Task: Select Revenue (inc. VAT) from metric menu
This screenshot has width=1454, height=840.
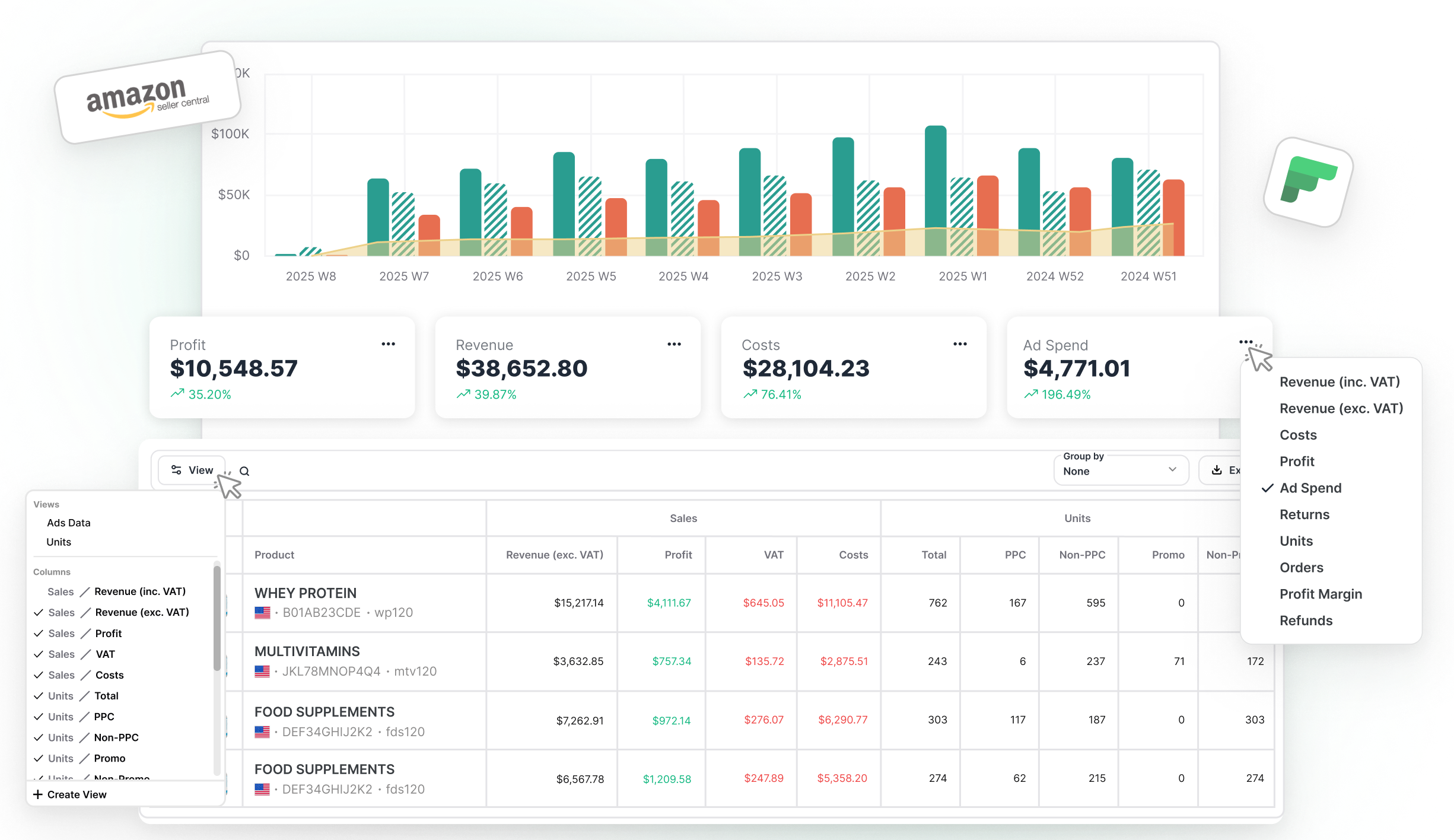Action: [x=1340, y=382]
